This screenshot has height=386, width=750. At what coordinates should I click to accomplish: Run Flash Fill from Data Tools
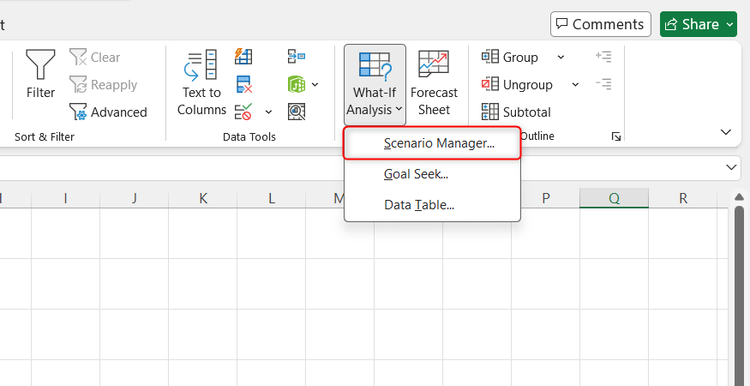(x=243, y=57)
